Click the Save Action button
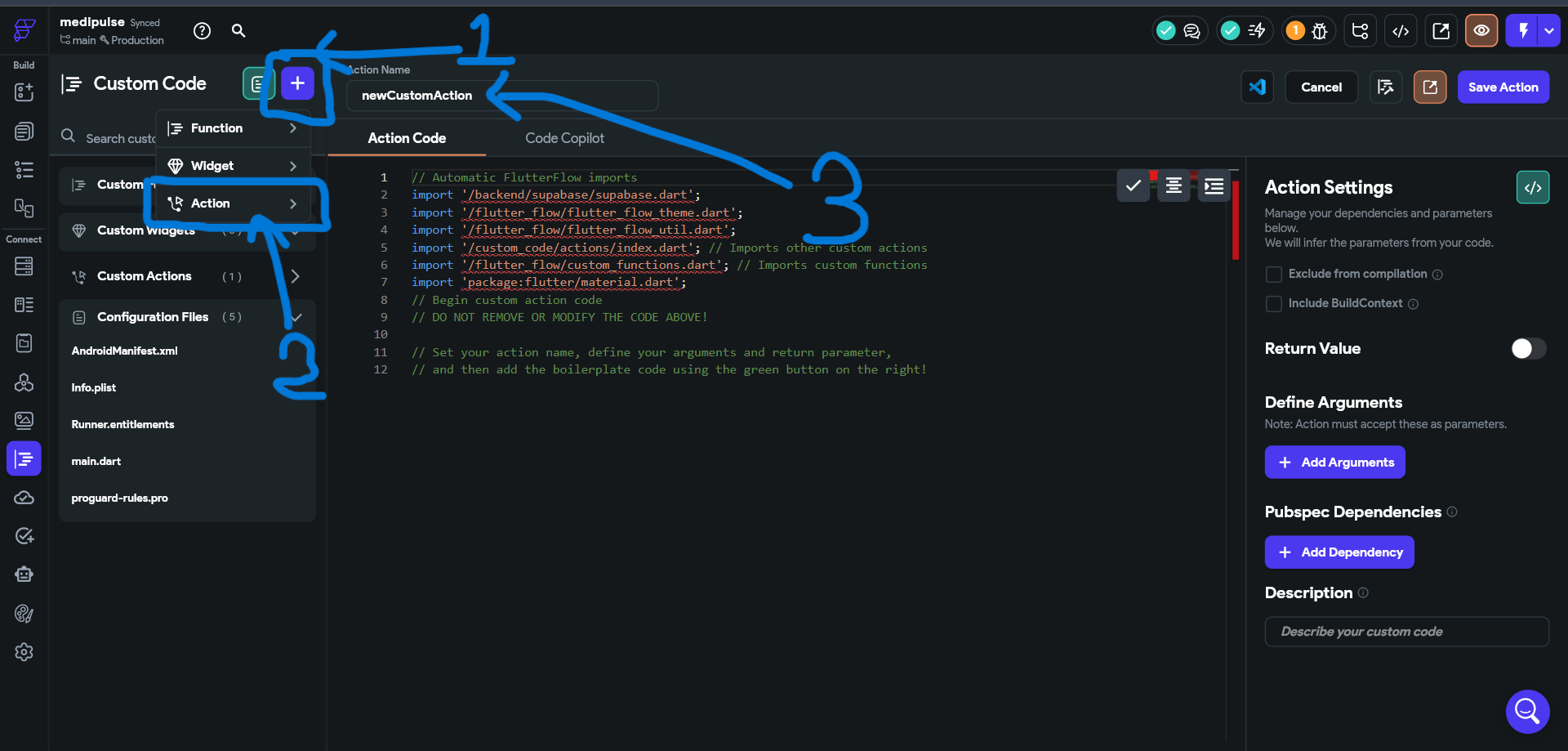1568x751 pixels. coord(1503,87)
